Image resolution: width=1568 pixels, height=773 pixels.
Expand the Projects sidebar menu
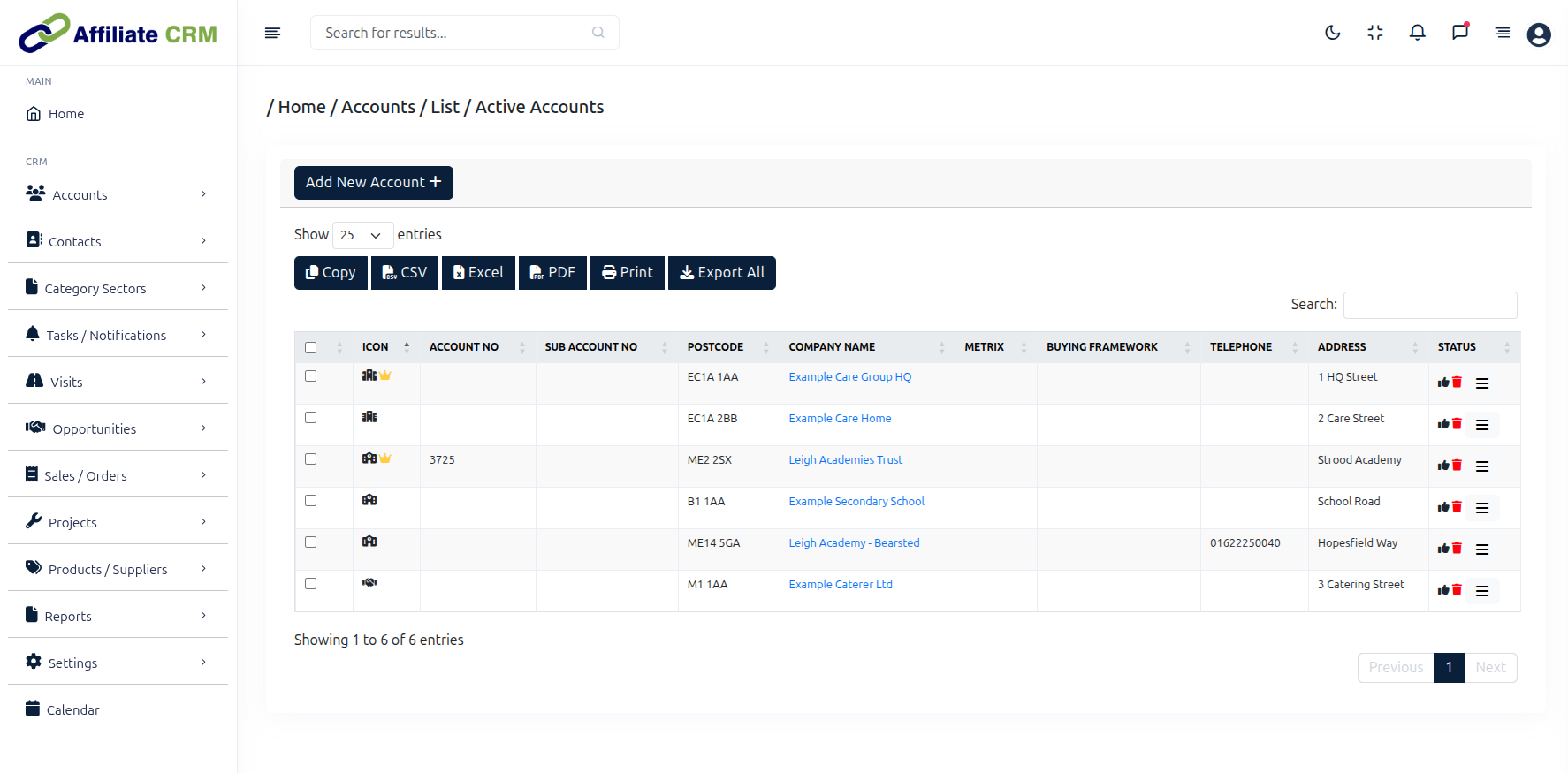coord(118,522)
